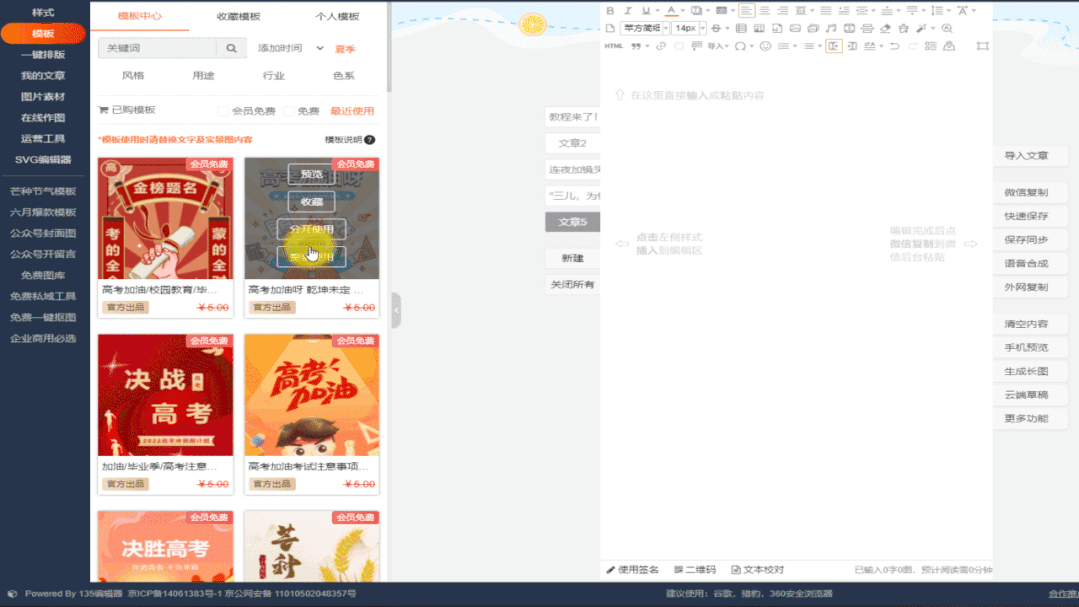Viewport: 1079px width, 607px height.
Task: Click the 最近使用 filter link
Action: [352, 111]
